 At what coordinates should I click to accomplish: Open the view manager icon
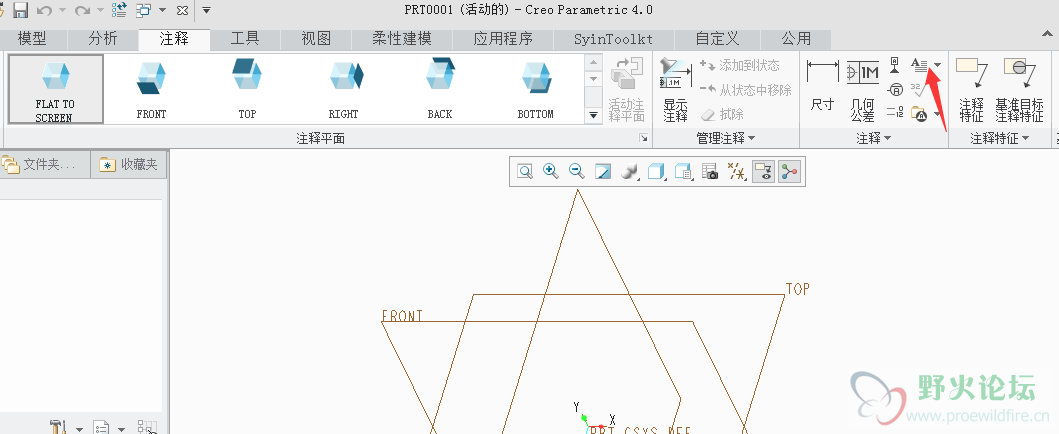pos(683,171)
